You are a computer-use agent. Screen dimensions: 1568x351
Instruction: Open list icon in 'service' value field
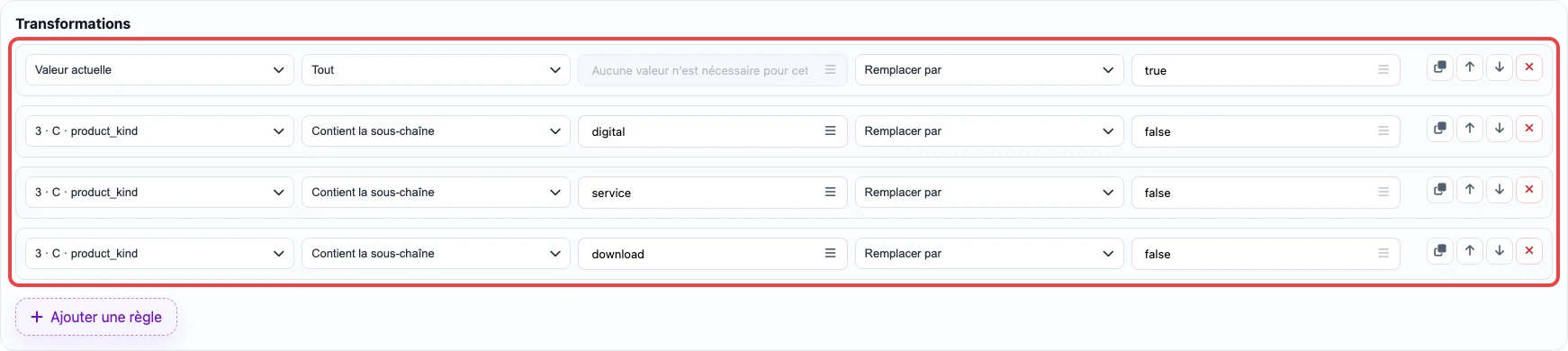click(x=830, y=193)
